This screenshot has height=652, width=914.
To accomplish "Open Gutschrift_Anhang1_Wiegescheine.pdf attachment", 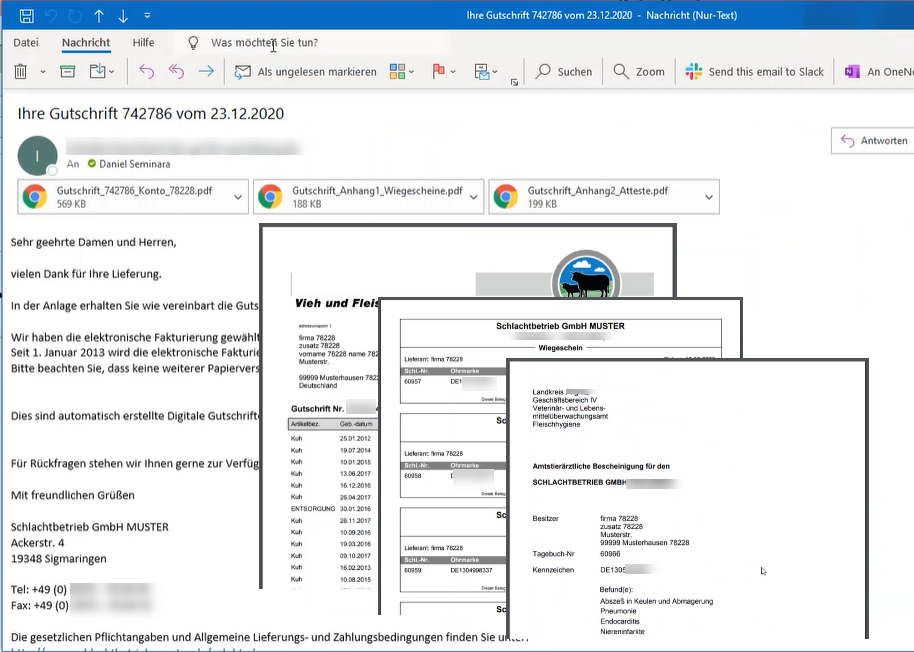I will pyautogui.click(x=358, y=197).
